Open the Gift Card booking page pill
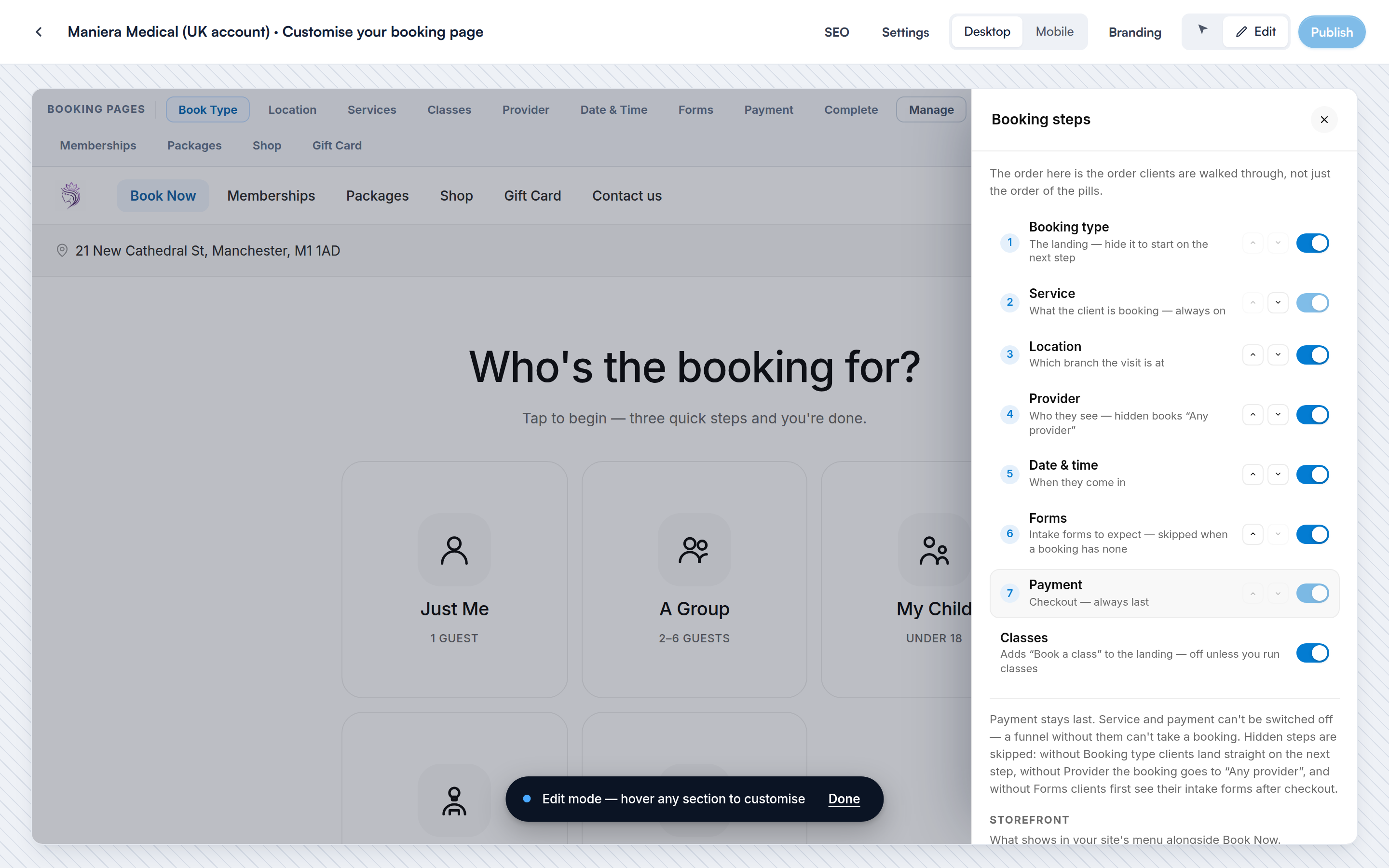The width and height of the screenshot is (1389, 868). [x=337, y=145]
